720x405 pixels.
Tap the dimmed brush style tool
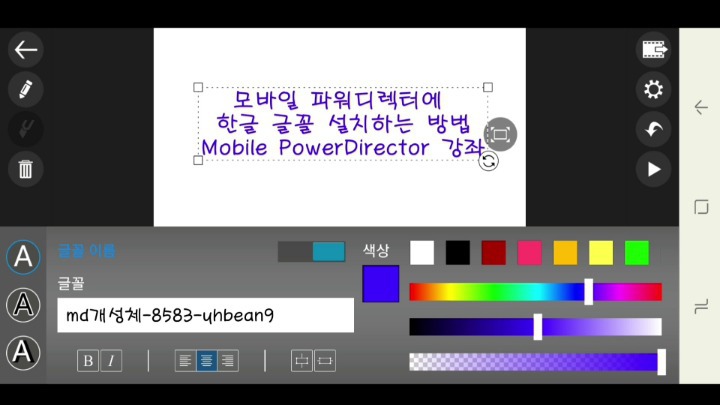26,129
